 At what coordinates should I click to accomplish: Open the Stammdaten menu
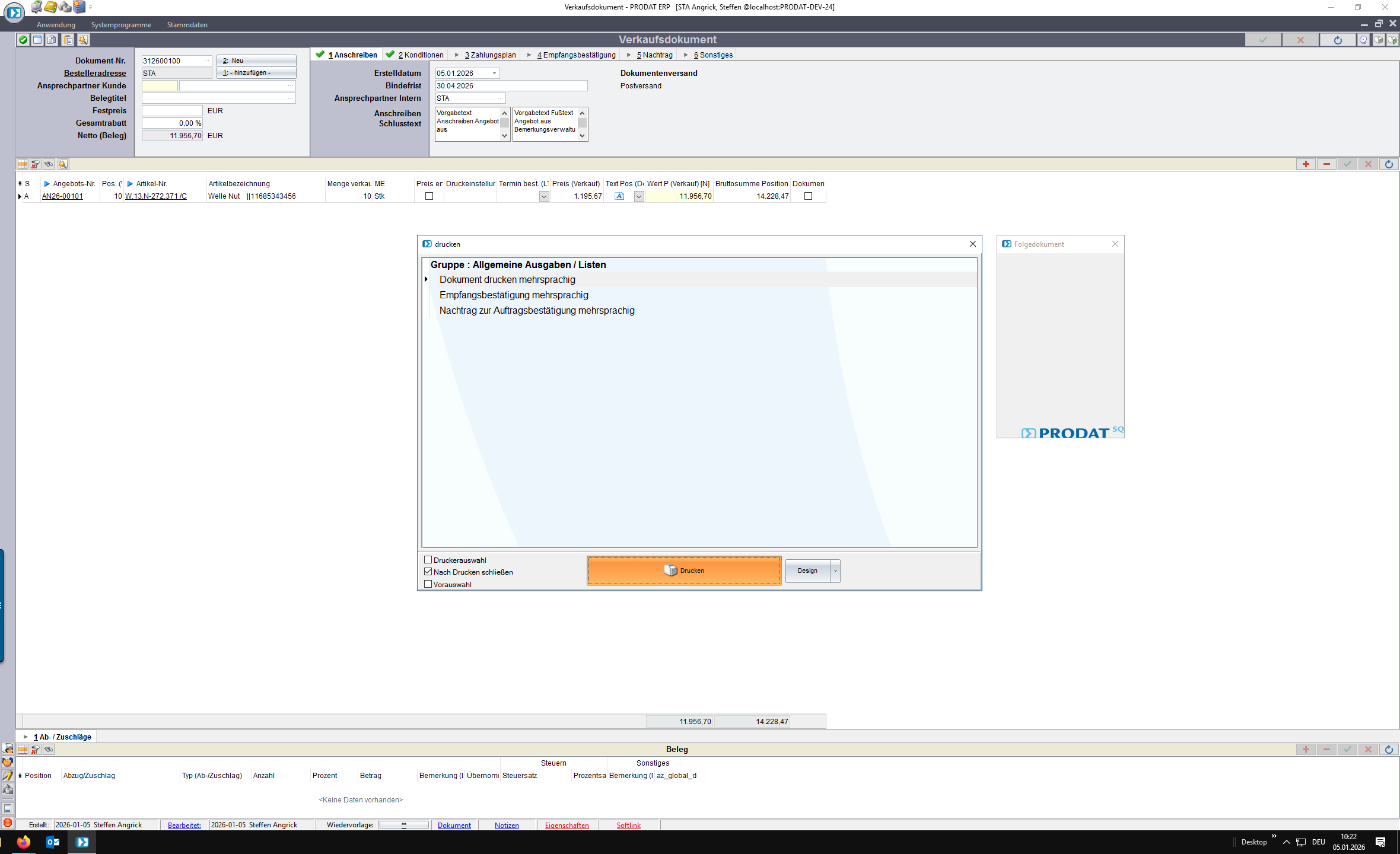187,25
